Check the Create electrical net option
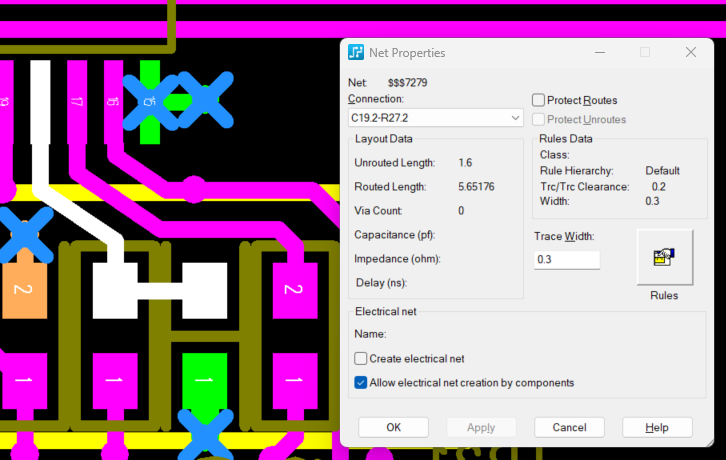 (361, 358)
